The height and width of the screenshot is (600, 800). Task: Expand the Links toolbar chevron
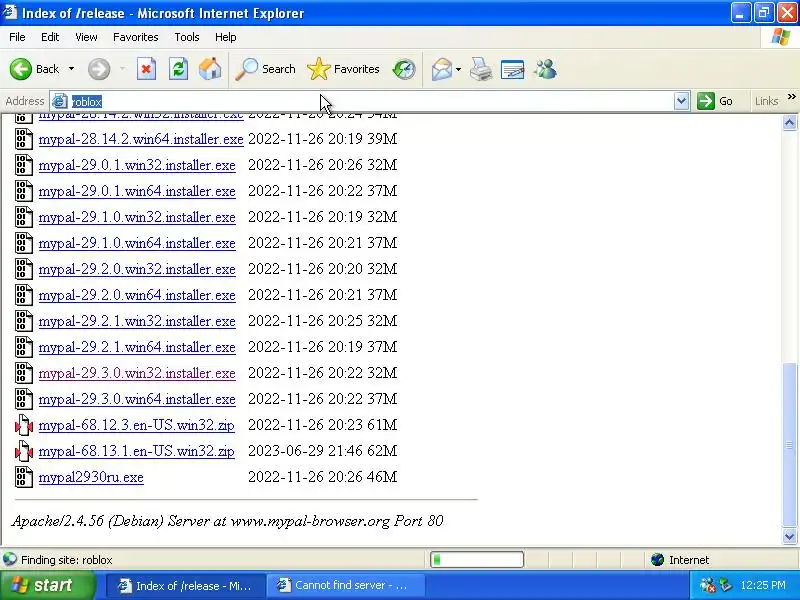coord(791,97)
